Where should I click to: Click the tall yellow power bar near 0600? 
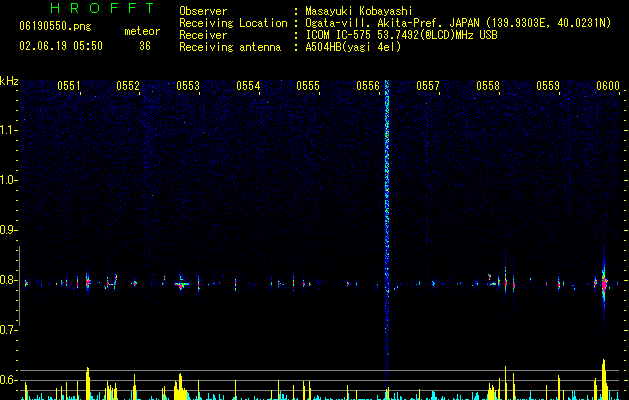604,380
